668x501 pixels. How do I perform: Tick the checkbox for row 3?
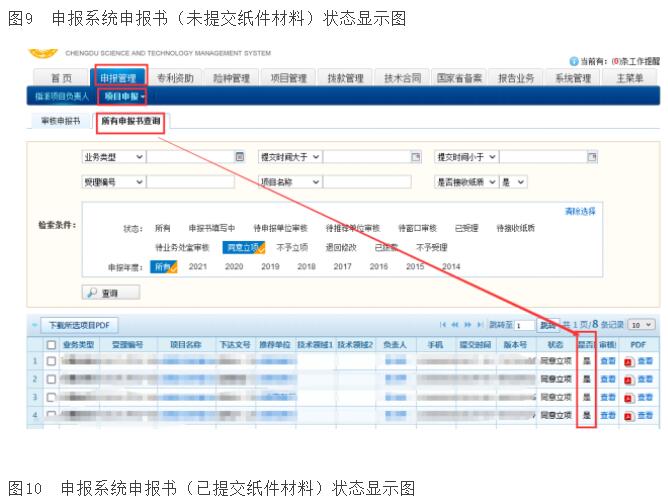(x=51, y=397)
